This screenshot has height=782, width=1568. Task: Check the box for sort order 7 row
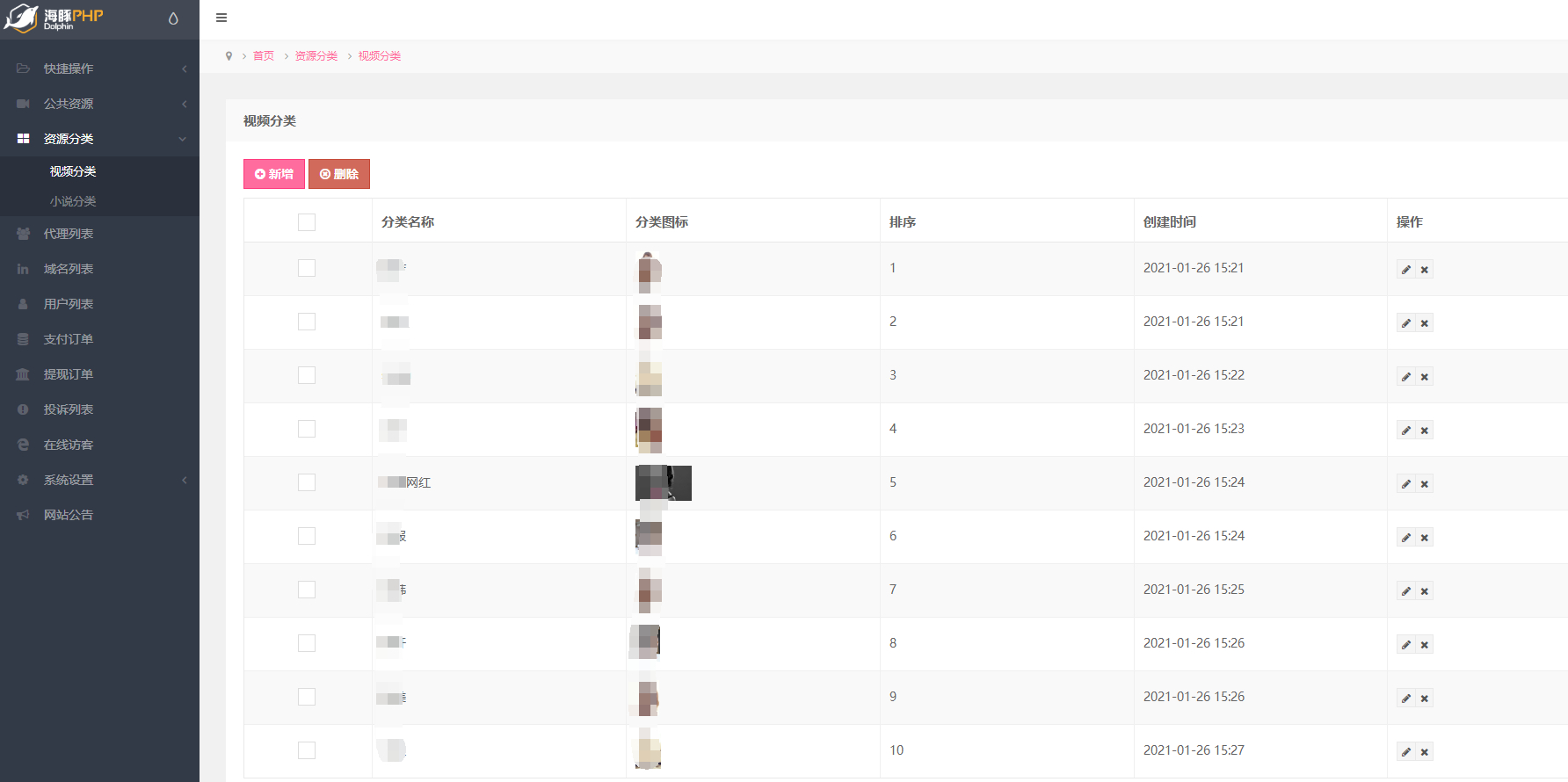(x=307, y=590)
